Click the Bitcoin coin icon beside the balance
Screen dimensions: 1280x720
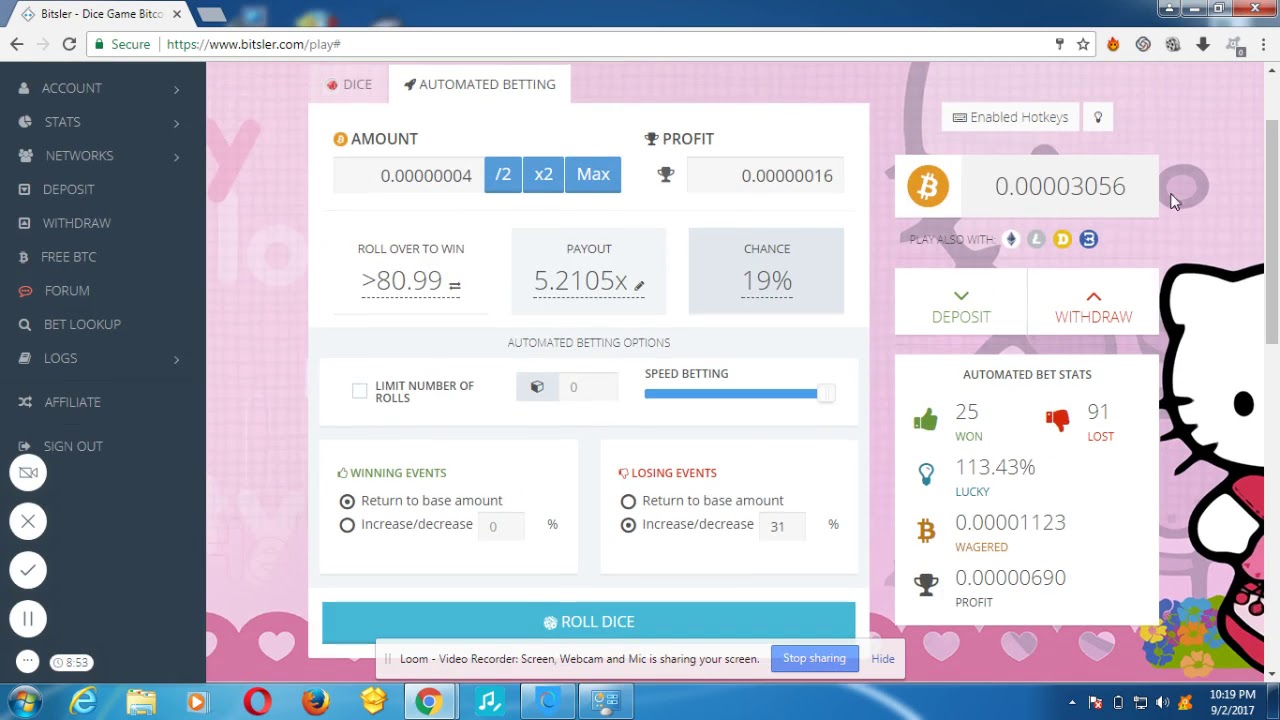928,187
